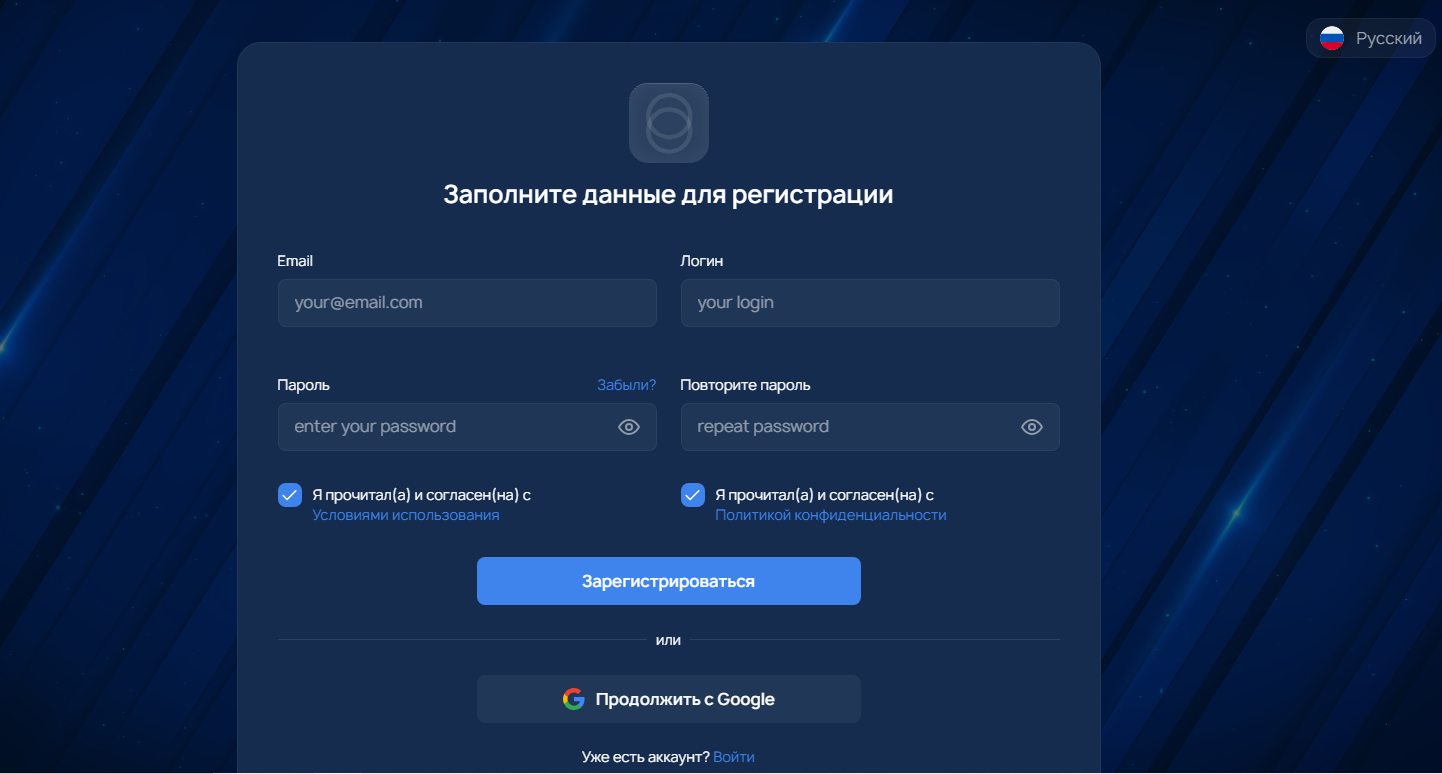Viewport: 1442px width, 774px height.
Task: Show password using the eye icon
Action: 628,427
